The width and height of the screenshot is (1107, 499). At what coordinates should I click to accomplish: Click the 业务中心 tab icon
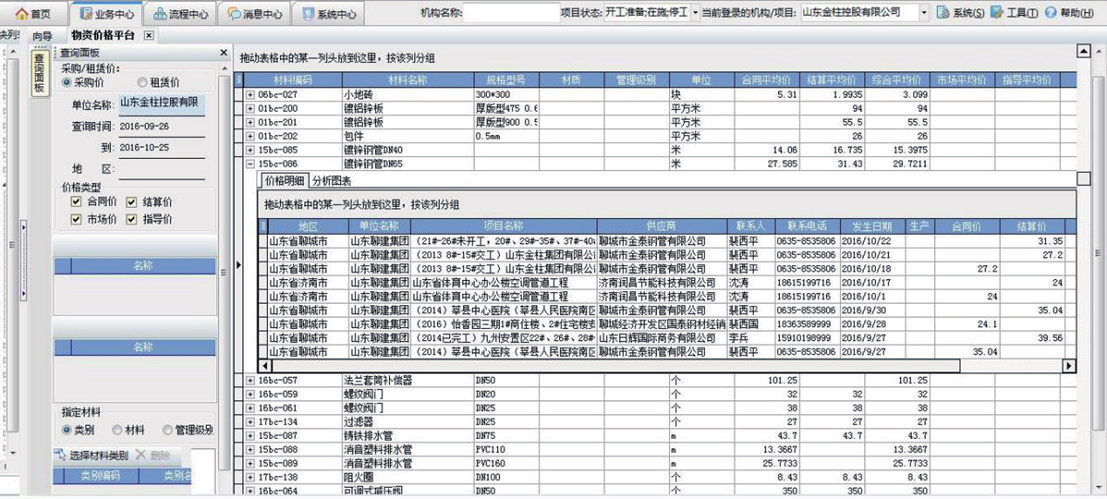tap(86, 14)
